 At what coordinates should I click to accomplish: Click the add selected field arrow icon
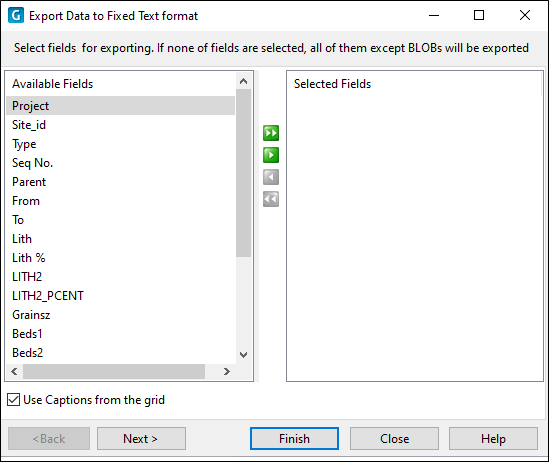(x=271, y=155)
